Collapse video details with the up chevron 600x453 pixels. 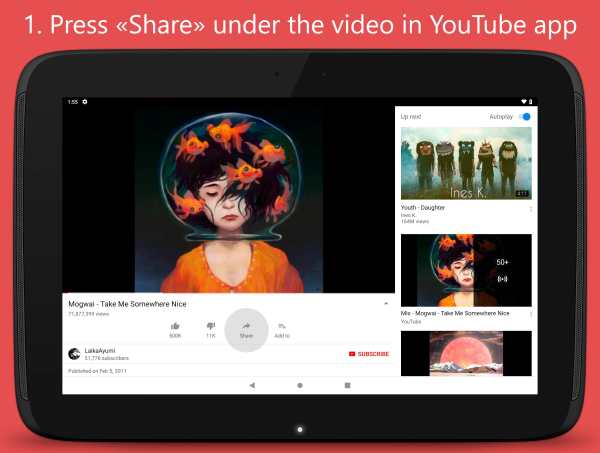click(x=386, y=303)
